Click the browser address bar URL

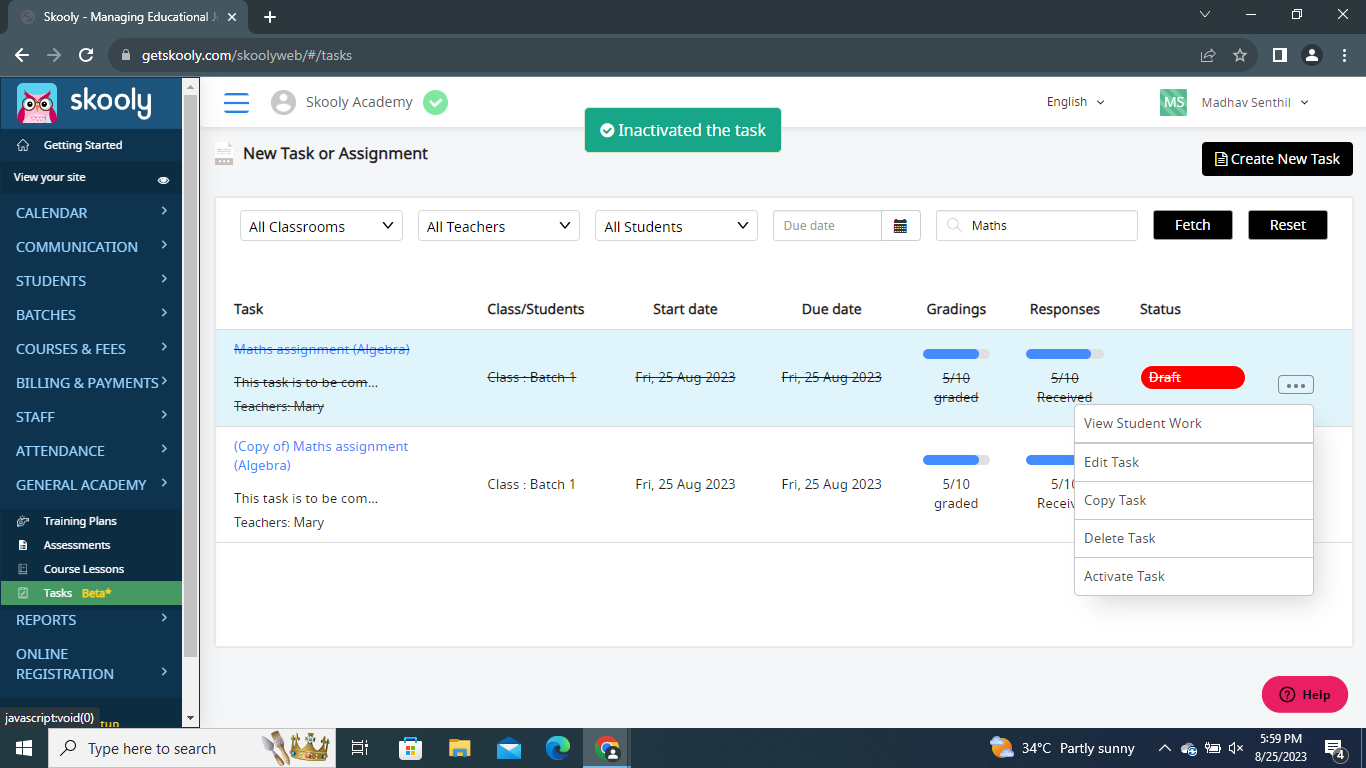click(x=247, y=55)
